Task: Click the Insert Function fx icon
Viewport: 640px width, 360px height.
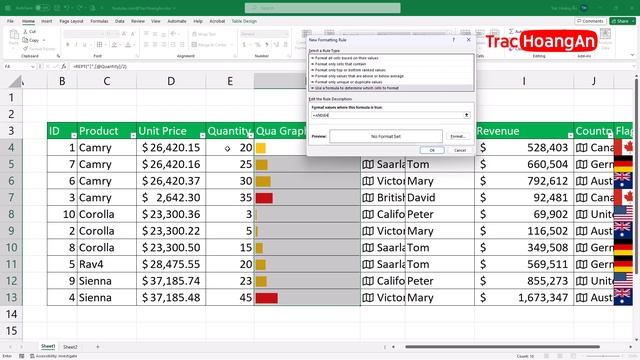Action: (64, 66)
